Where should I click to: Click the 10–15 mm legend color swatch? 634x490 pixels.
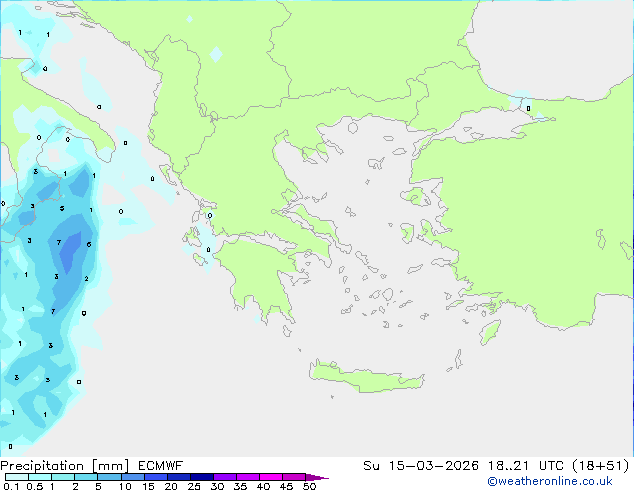pyautogui.click(x=132, y=477)
